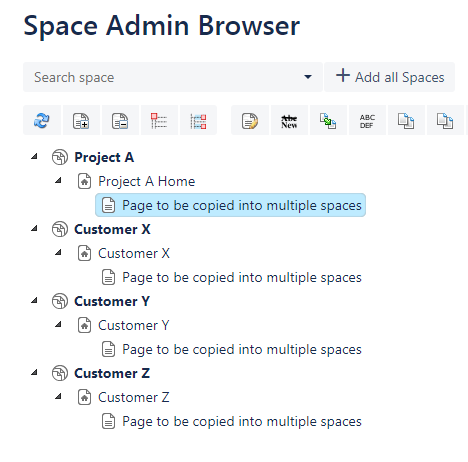The height and width of the screenshot is (462, 468).
Task: Collapse the Customer Y space node
Action: [34, 300]
